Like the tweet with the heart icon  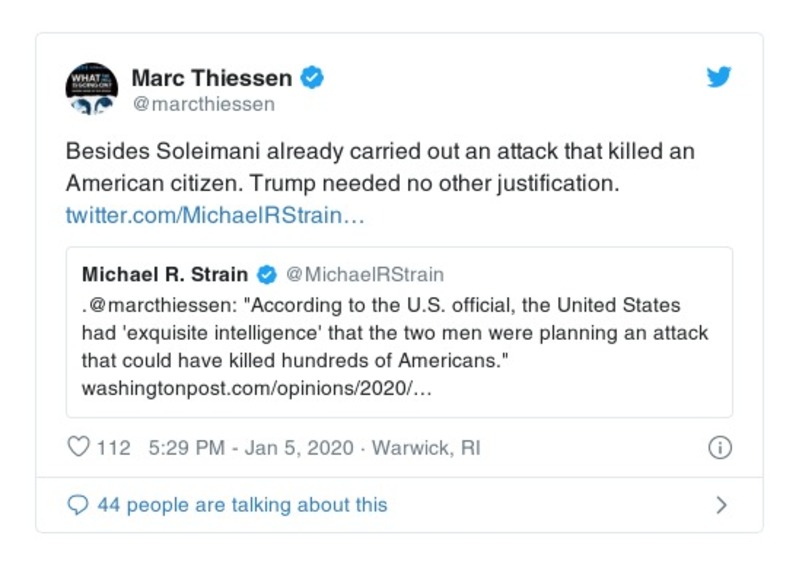(x=78, y=448)
